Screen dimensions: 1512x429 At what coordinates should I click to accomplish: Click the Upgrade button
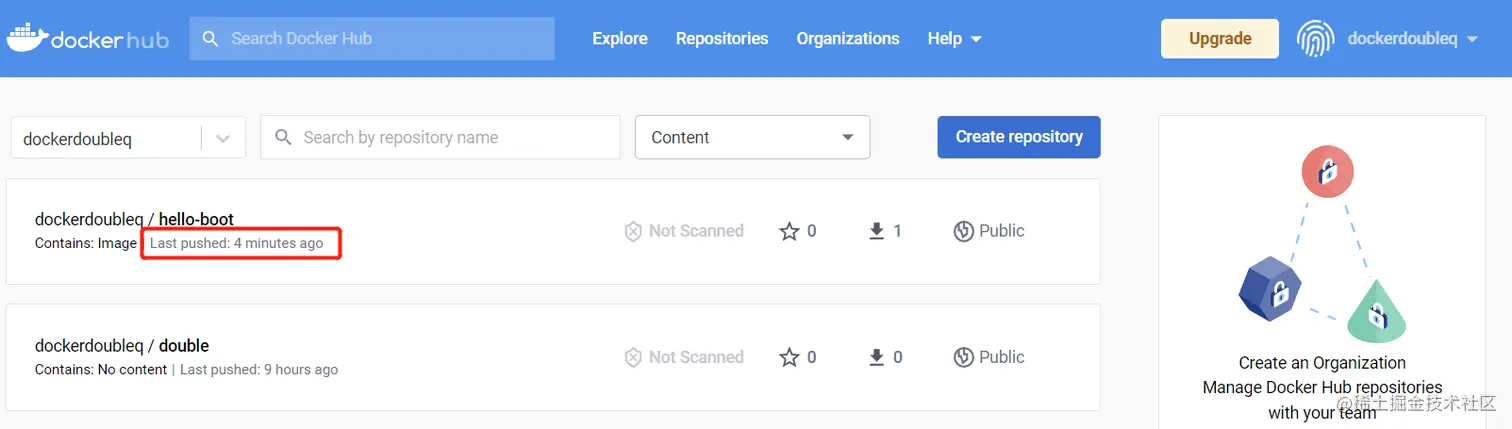click(x=1219, y=38)
